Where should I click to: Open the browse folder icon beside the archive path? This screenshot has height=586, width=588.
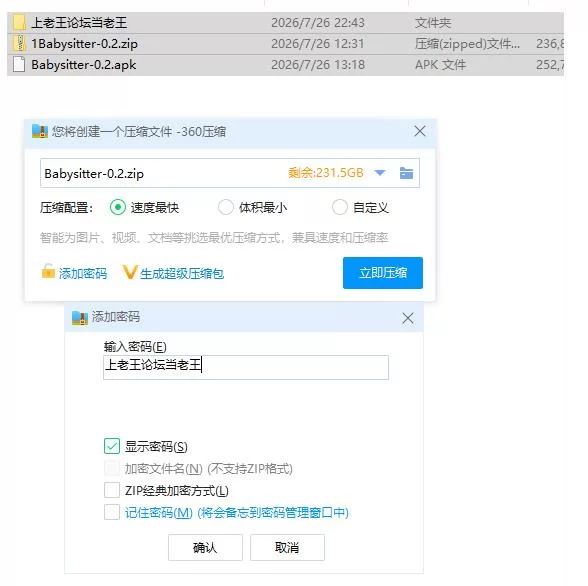[x=406, y=173]
